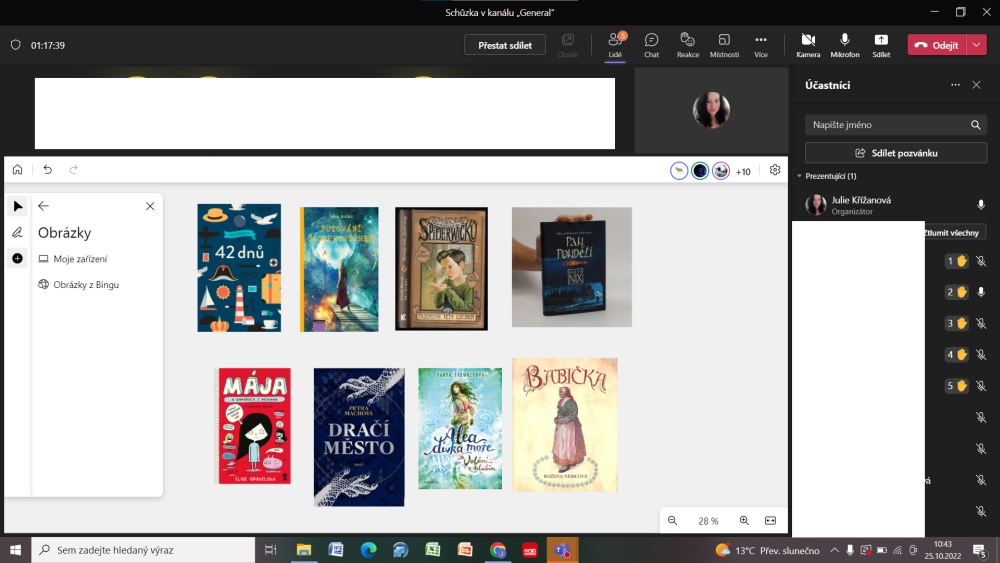This screenshot has width=1000, height=563.
Task: Expand the Odejít dropdown arrow
Action: (x=976, y=45)
